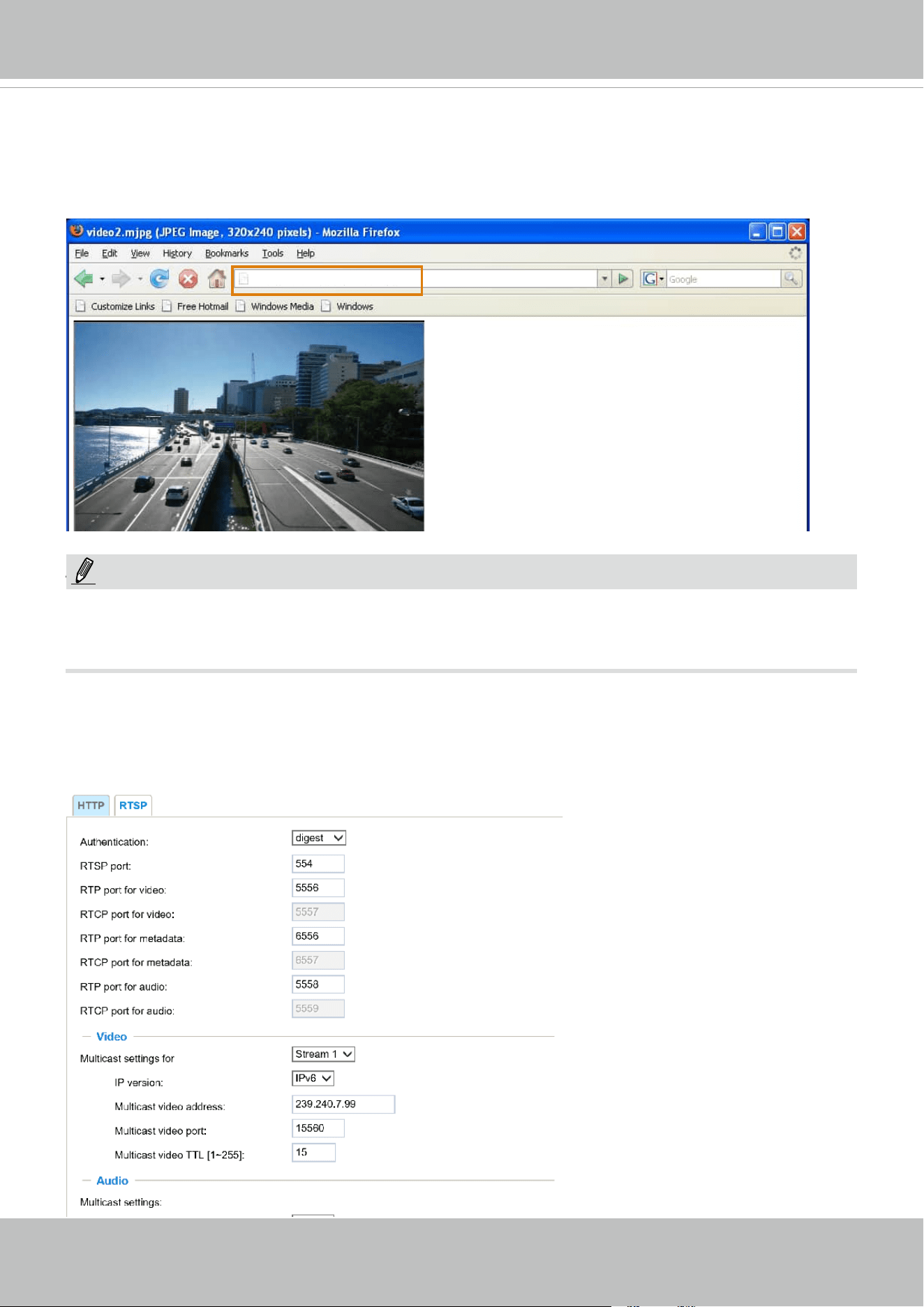
Task: Open the File menu
Action: click(x=82, y=253)
